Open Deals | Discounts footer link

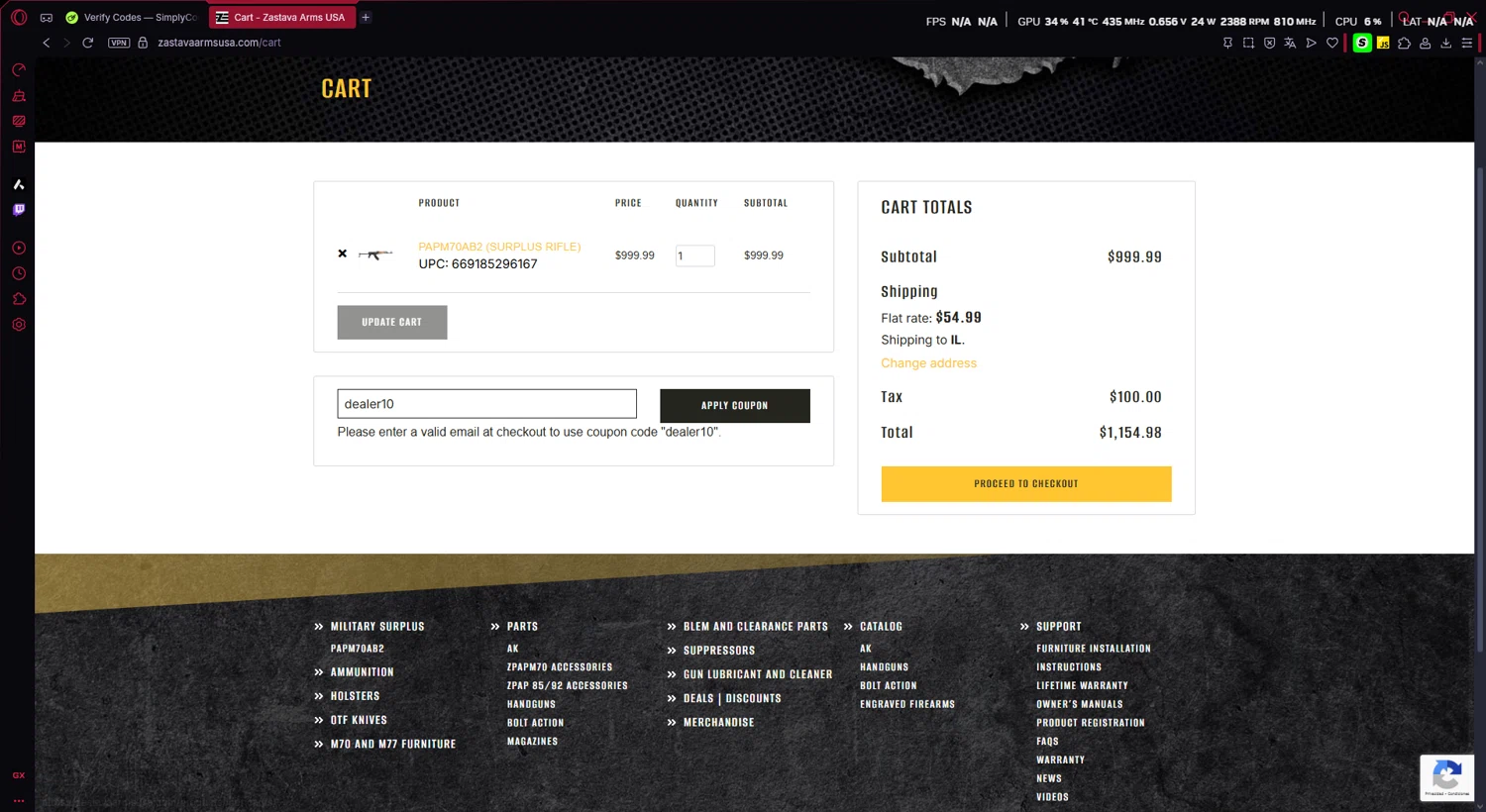(x=732, y=698)
